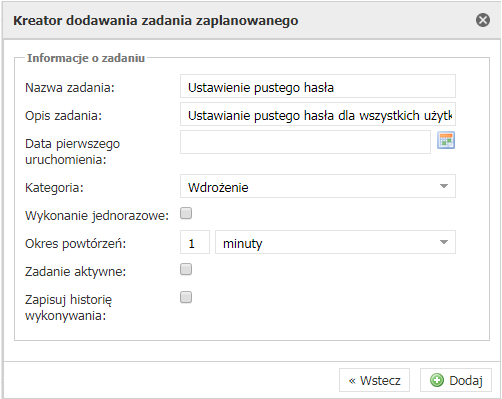Open the calendar date picker icon
502x399 pixels.
click(x=446, y=140)
